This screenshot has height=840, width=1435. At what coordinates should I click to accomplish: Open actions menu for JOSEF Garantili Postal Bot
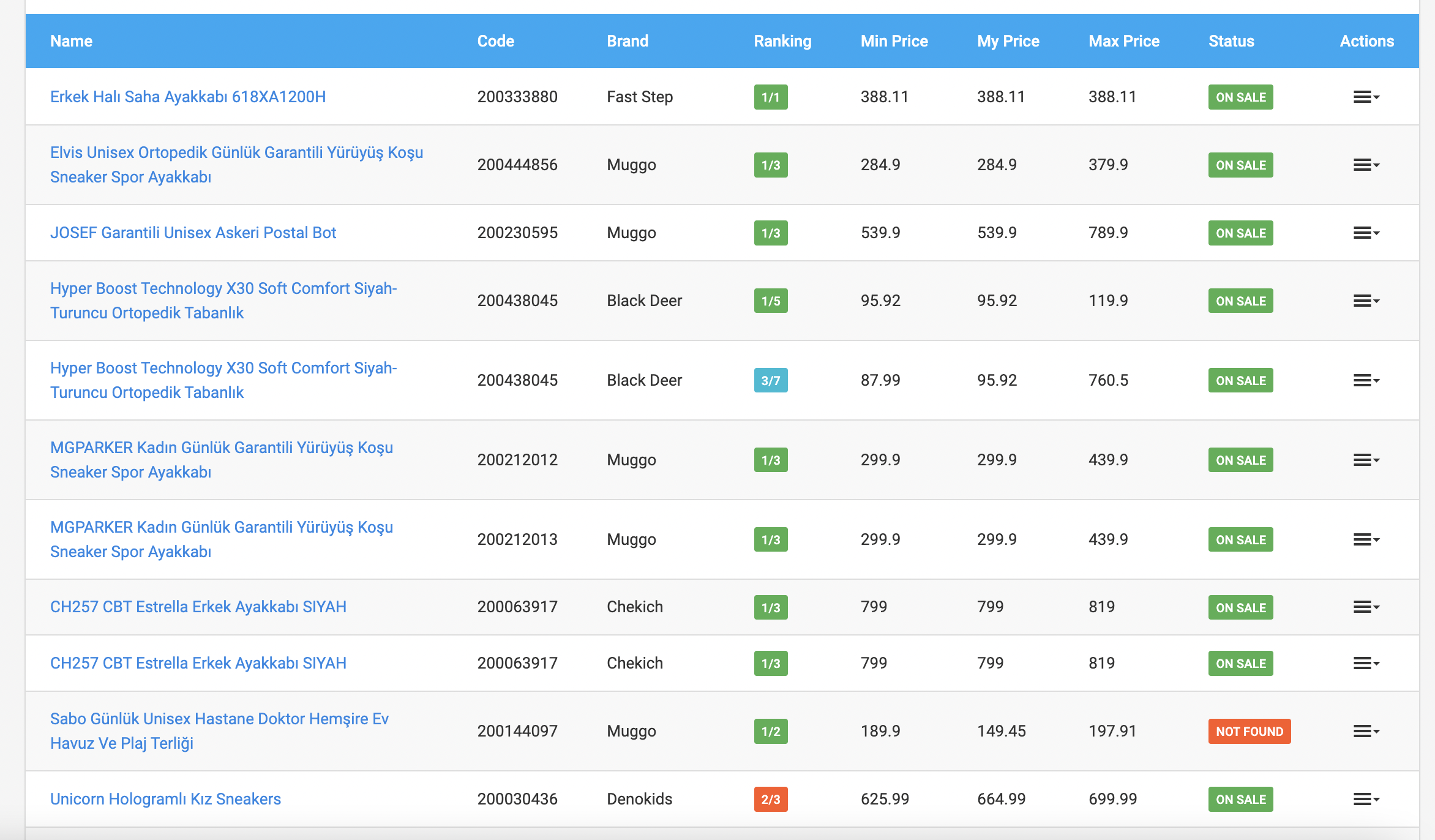[1366, 233]
